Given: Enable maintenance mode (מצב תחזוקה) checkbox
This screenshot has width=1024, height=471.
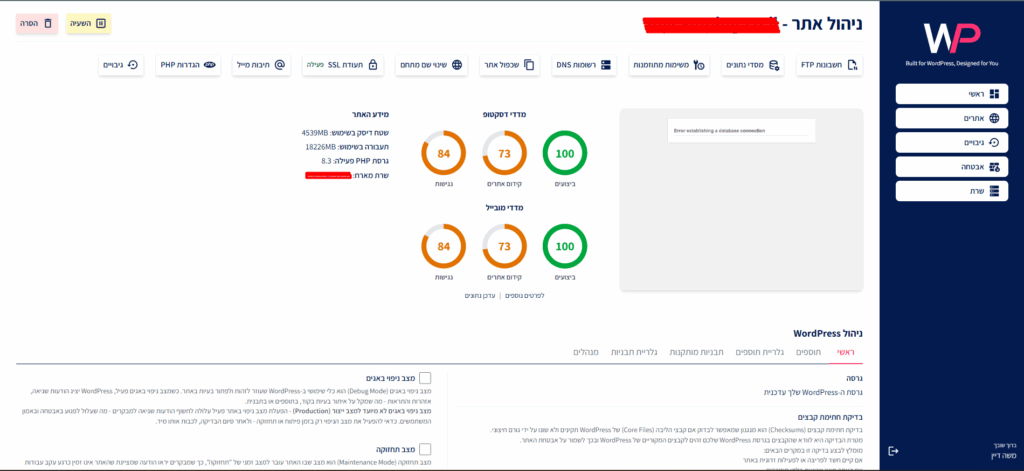Looking at the screenshot, I should (425, 449).
